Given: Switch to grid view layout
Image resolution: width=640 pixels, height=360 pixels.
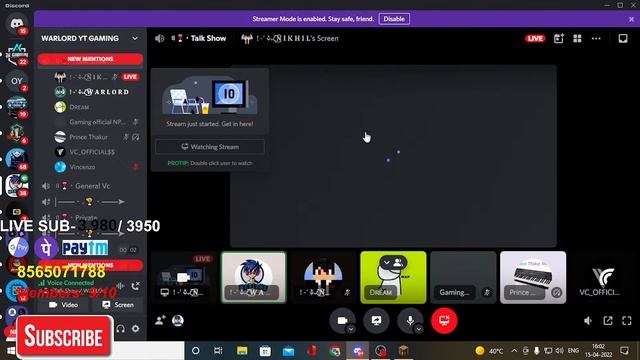Looking at the screenshot, I should (x=577, y=38).
